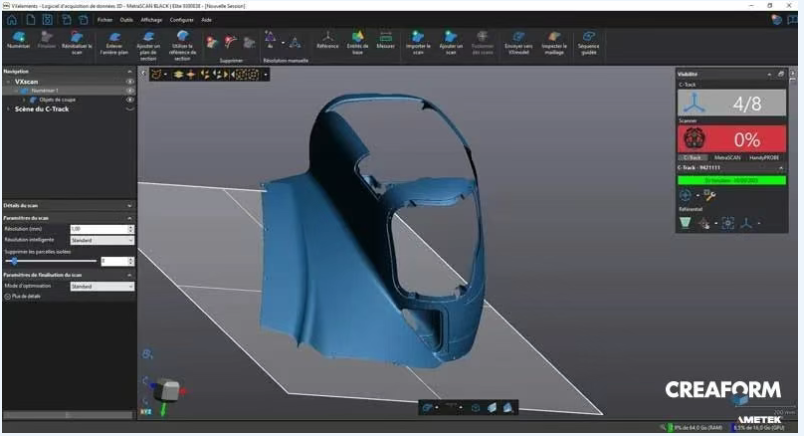Switch to the HandyPROBE tab
Image resolution: width=804 pixels, height=436 pixels.
763,157
